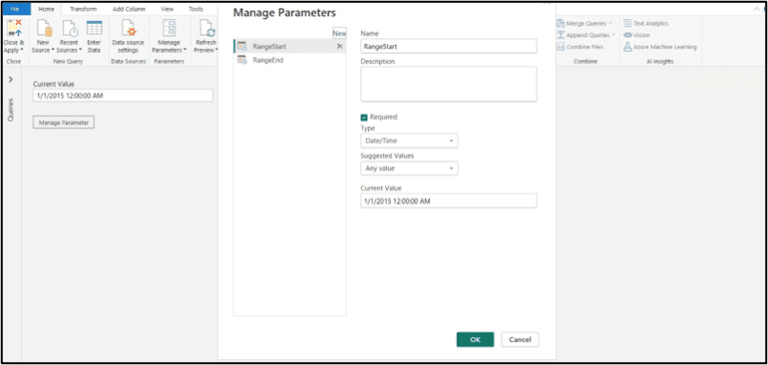Click the Manage Parameter button
This screenshot has height=365, width=768.
point(64,122)
